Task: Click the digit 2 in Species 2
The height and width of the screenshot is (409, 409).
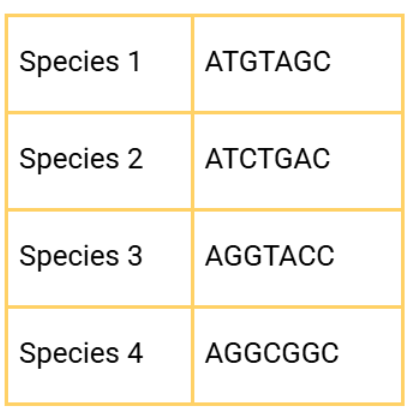Action: [x=135, y=159]
